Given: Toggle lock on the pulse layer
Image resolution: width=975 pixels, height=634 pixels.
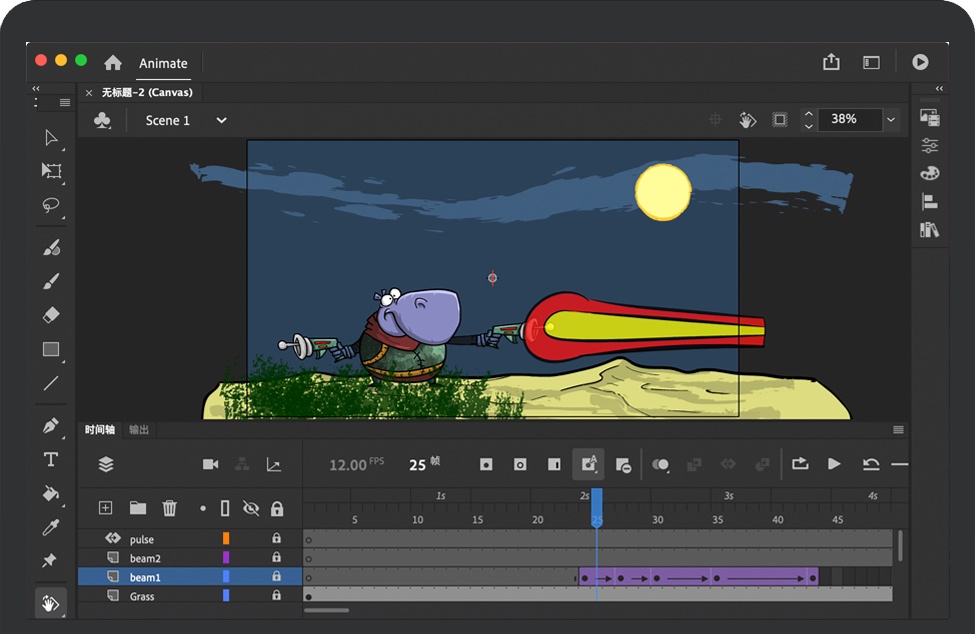Looking at the screenshot, I should click(277, 539).
